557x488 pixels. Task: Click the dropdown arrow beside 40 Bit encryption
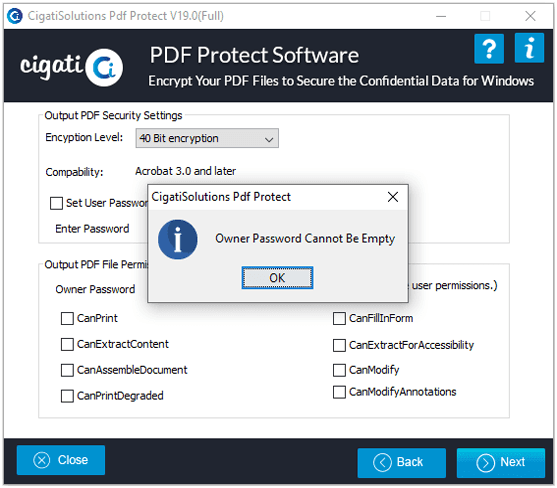coord(269,139)
